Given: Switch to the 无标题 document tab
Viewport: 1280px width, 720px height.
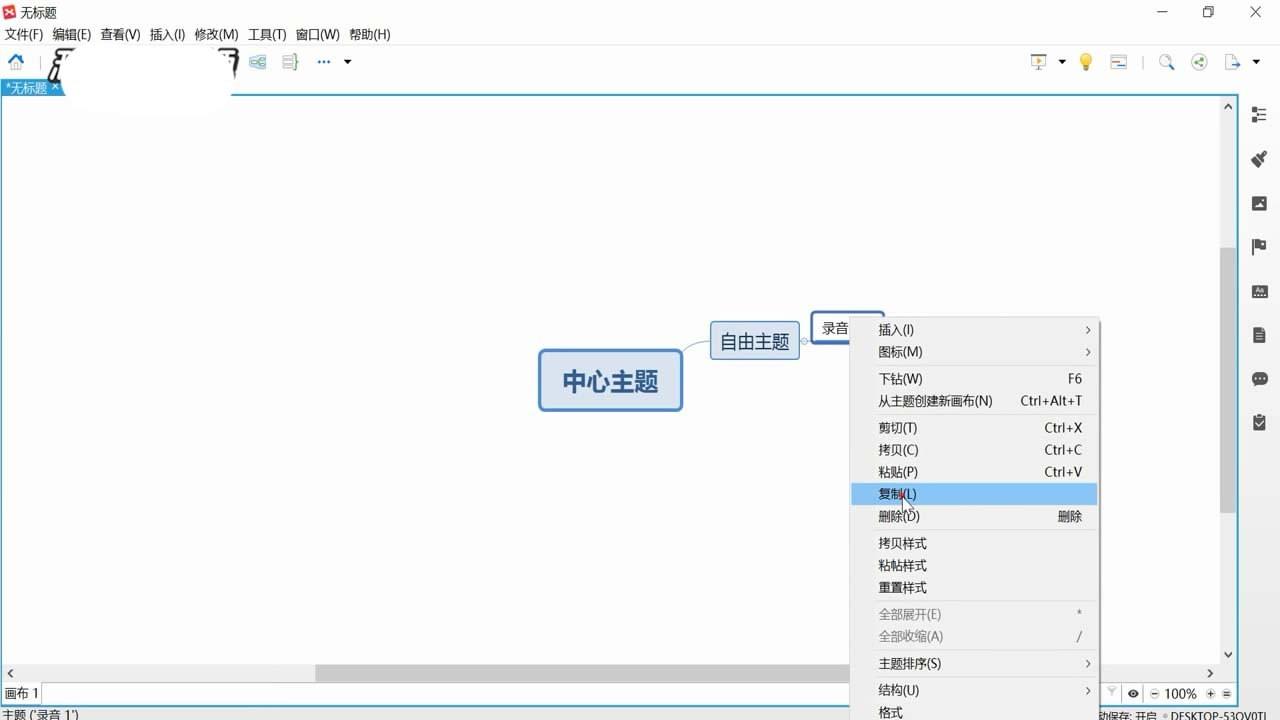Looking at the screenshot, I should point(28,87).
